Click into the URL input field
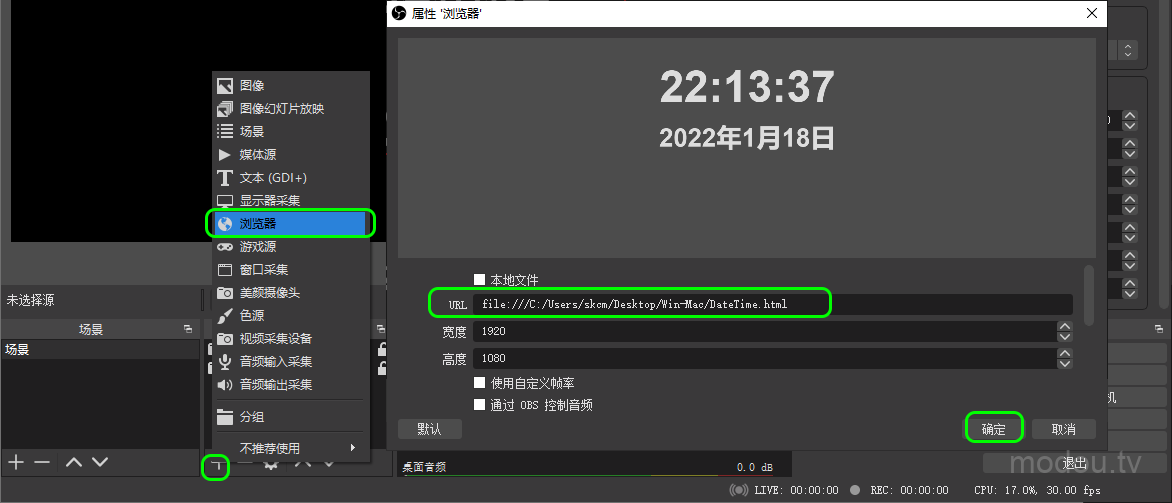The height and width of the screenshot is (503, 1172). [x=770, y=304]
